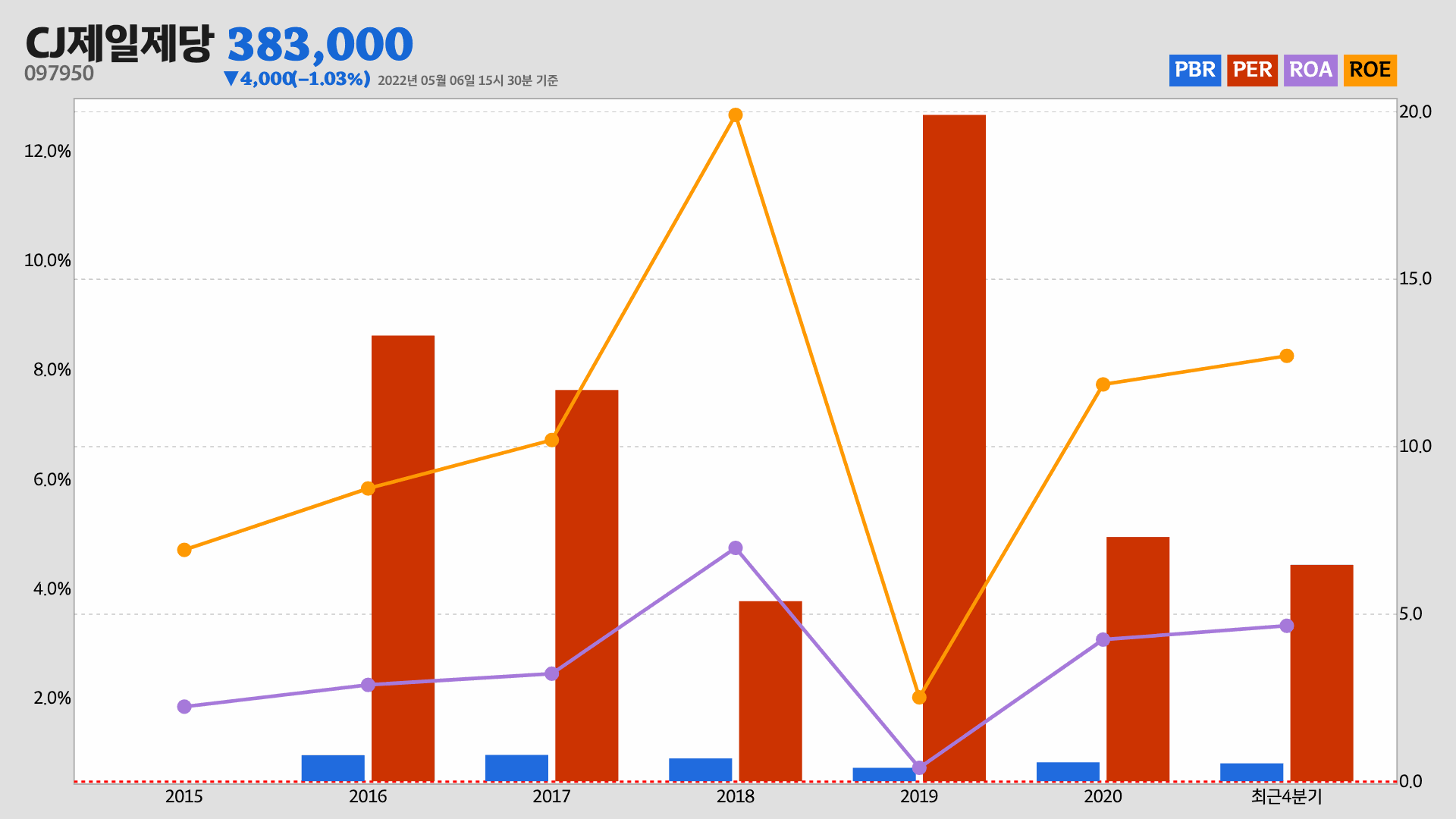Toggle the PER legend badge
This screenshot has height=819, width=1456.
tap(1252, 71)
